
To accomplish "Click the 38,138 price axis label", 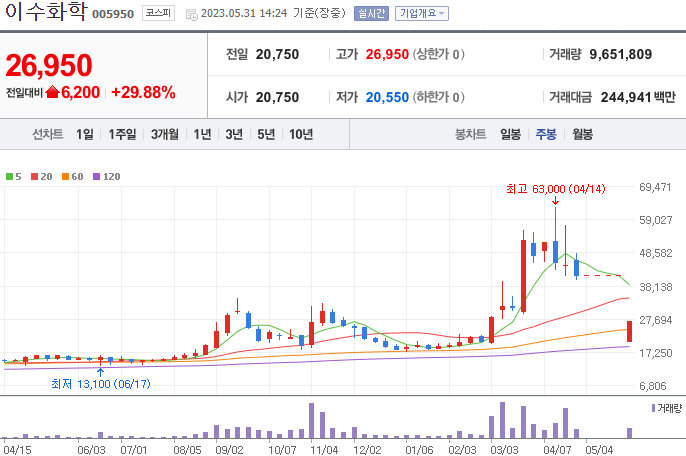I will coord(655,288).
